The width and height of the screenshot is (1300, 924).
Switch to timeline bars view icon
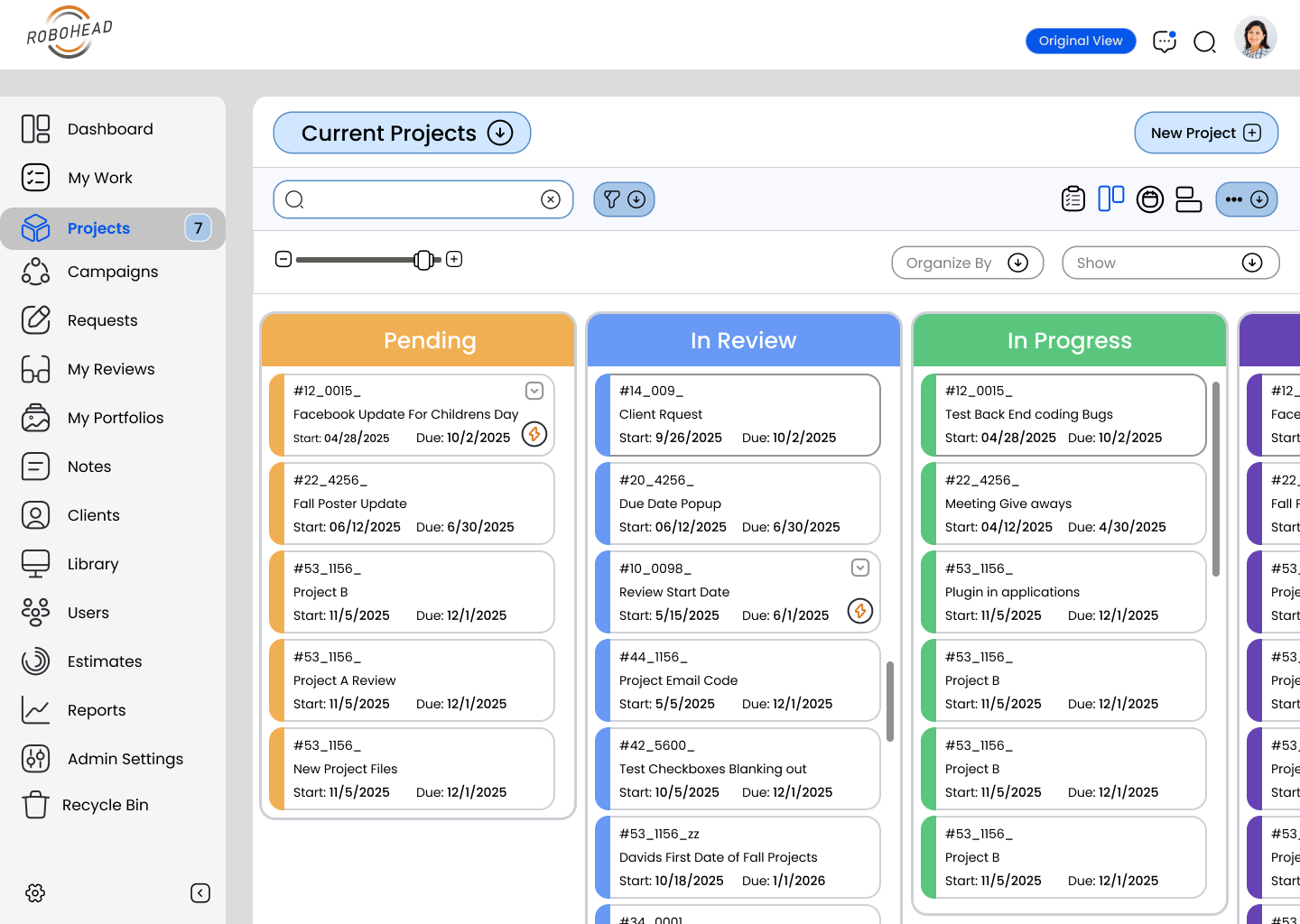click(x=1189, y=199)
